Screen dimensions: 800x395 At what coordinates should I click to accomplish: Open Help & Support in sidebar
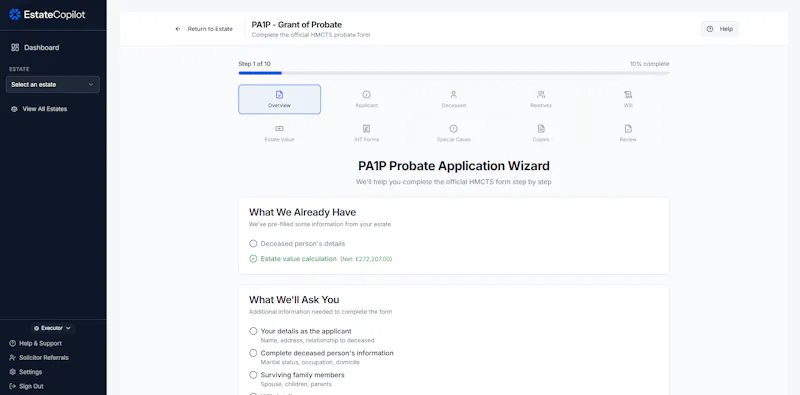36,343
